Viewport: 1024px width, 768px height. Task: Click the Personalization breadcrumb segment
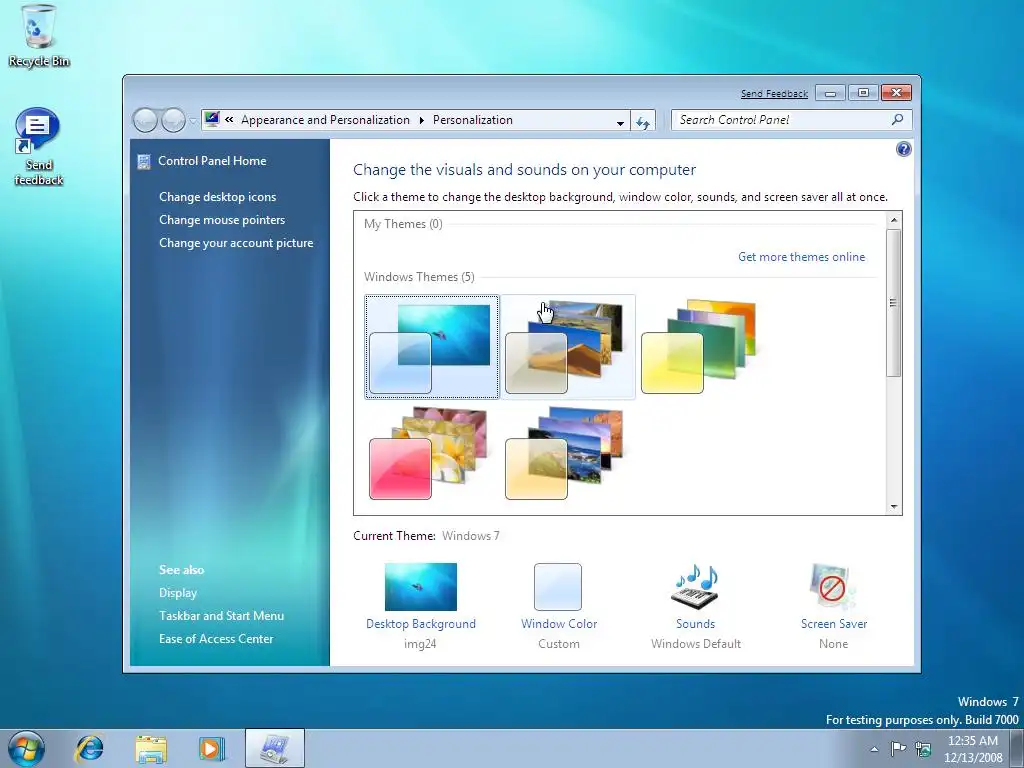(473, 120)
